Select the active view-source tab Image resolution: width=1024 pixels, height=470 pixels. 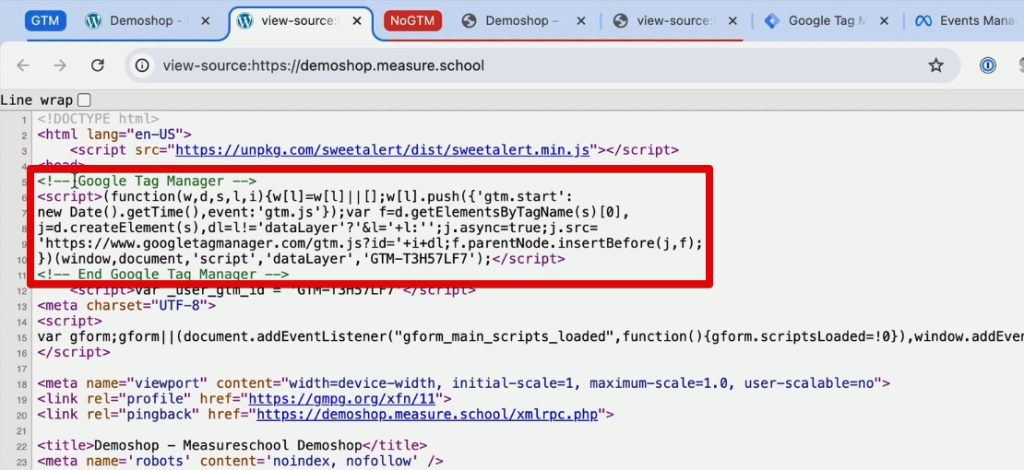tap(300, 21)
